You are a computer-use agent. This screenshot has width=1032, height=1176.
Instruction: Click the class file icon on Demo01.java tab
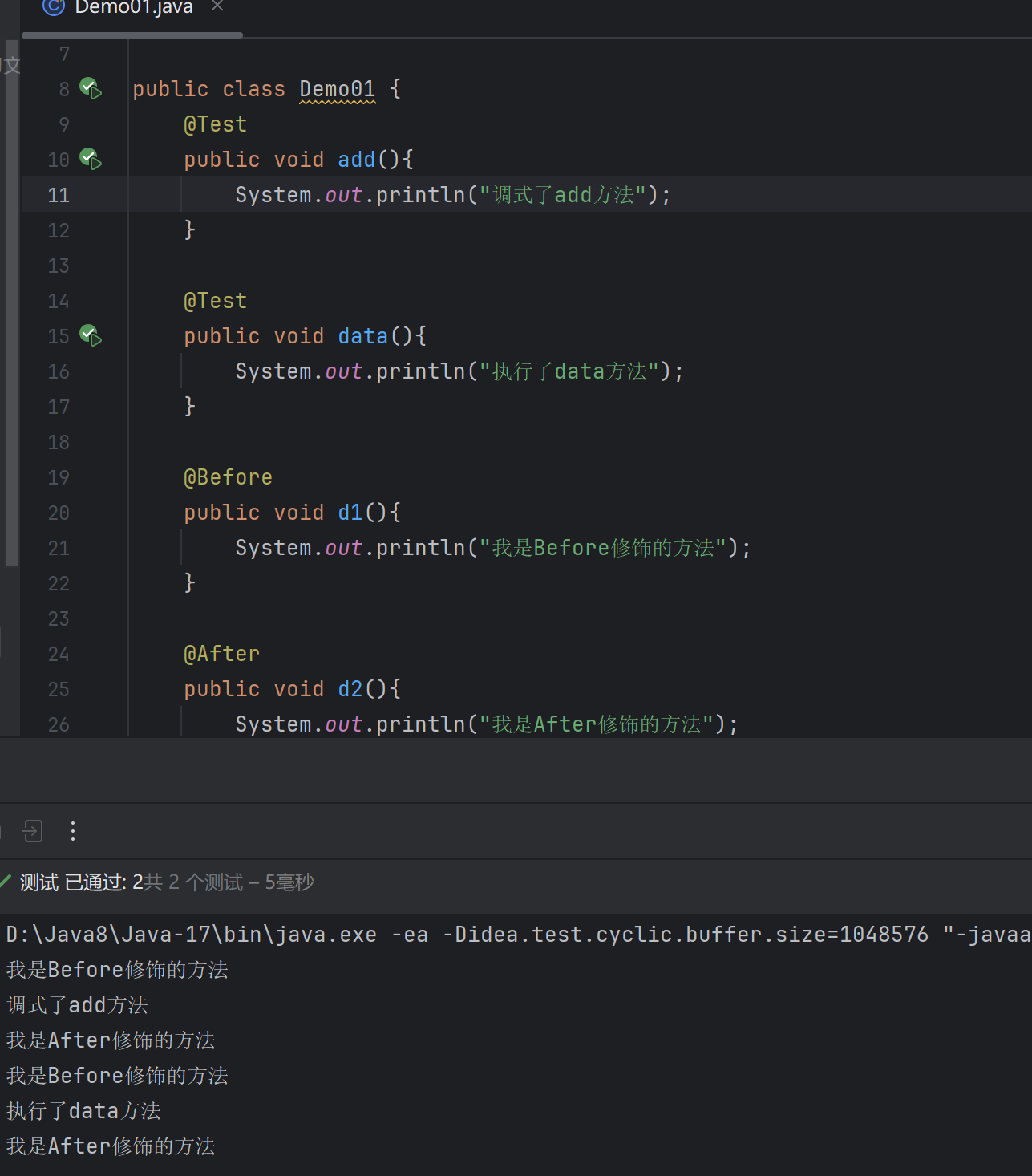(x=54, y=7)
